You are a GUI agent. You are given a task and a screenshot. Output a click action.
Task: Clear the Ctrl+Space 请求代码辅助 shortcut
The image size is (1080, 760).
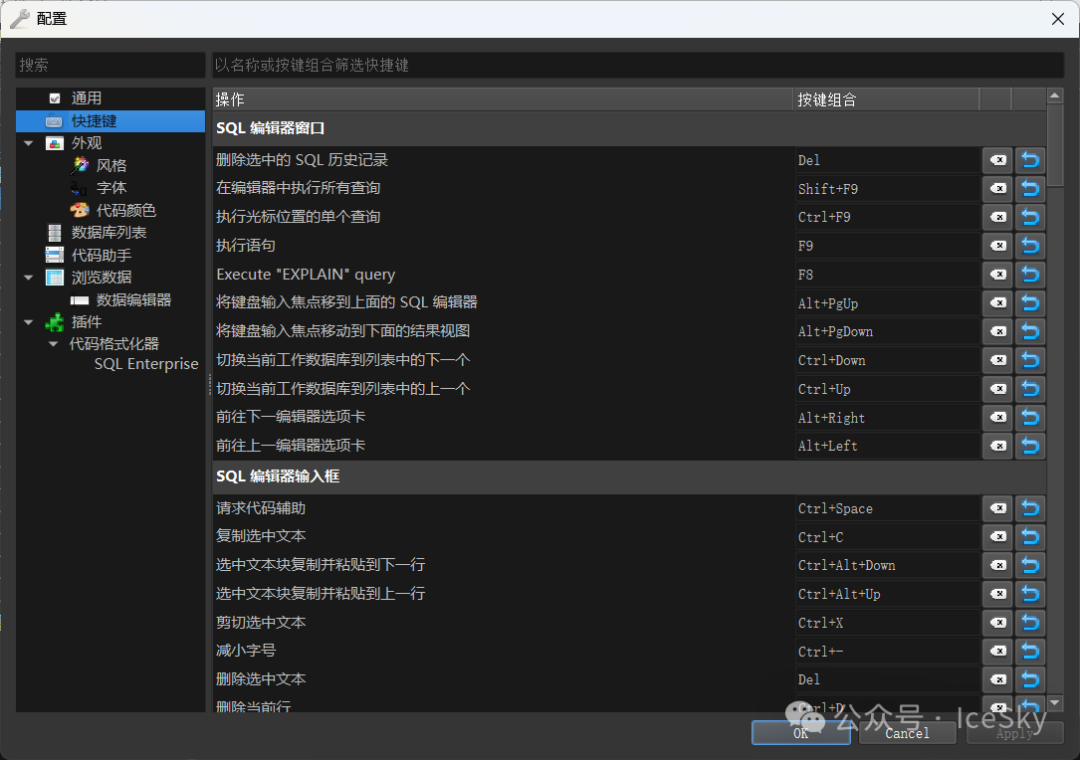tap(997, 509)
